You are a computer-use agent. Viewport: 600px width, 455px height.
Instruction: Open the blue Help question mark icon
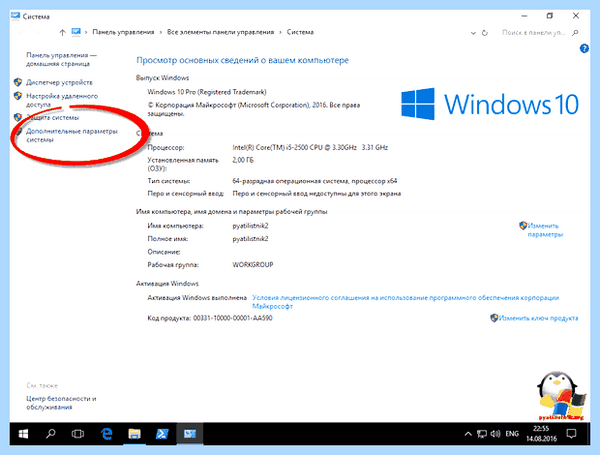point(584,49)
